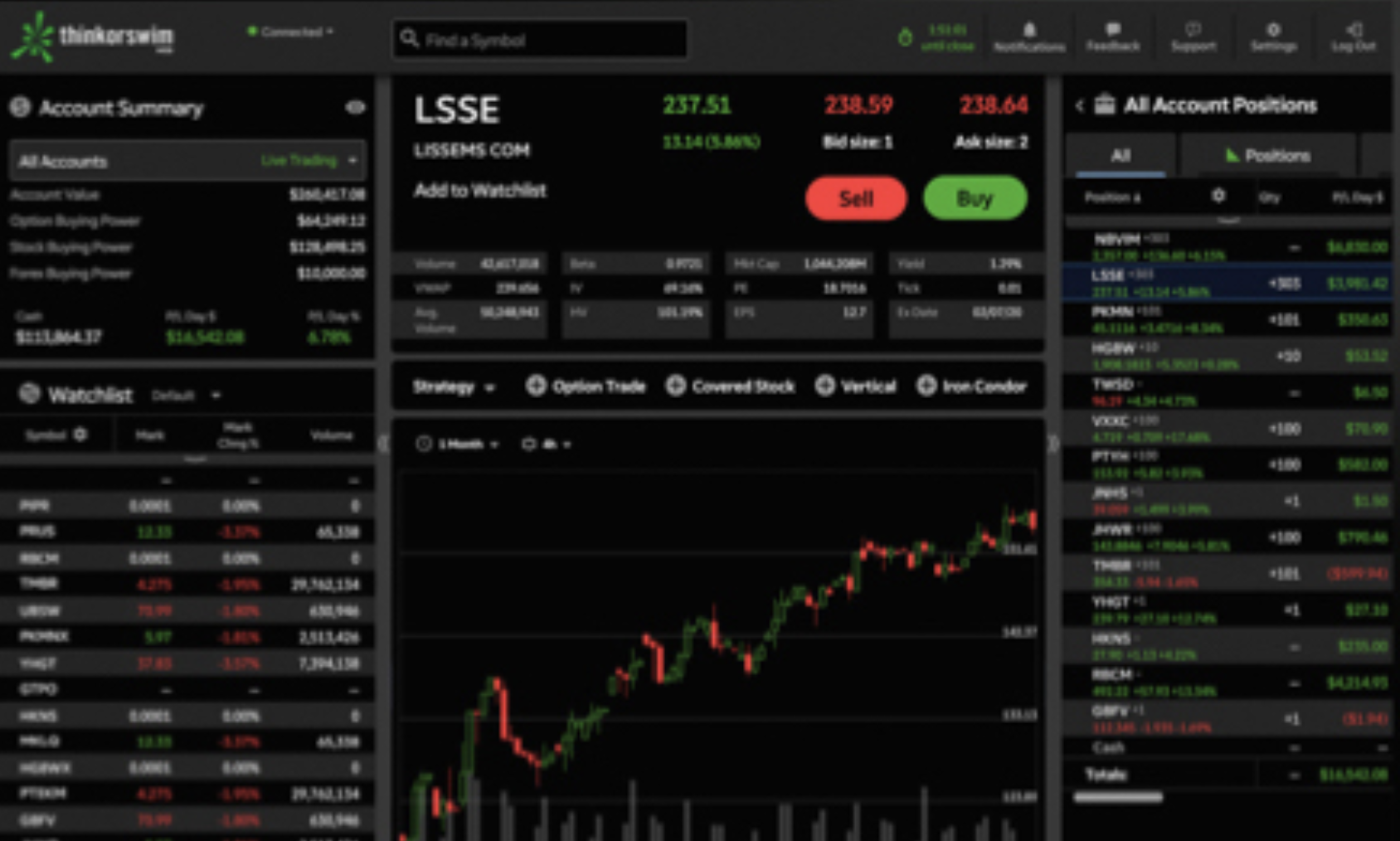Open the Notifications panel
The height and width of the screenshot is (841, 1400).
point(1028,35)
